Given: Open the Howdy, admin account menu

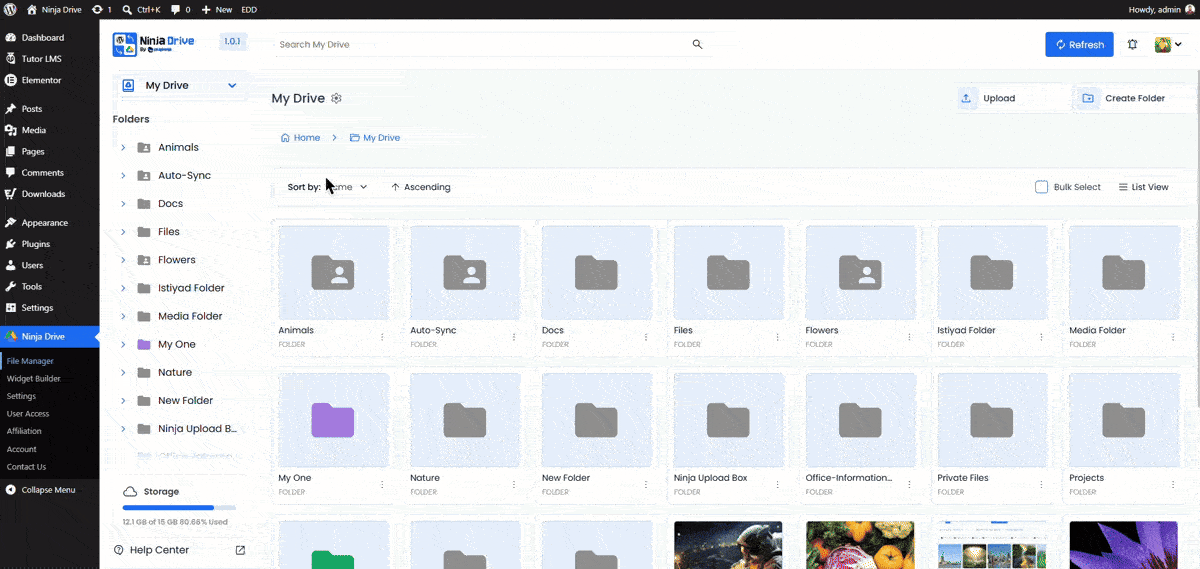Looking at the screenshot, I should click(1162, 9).
